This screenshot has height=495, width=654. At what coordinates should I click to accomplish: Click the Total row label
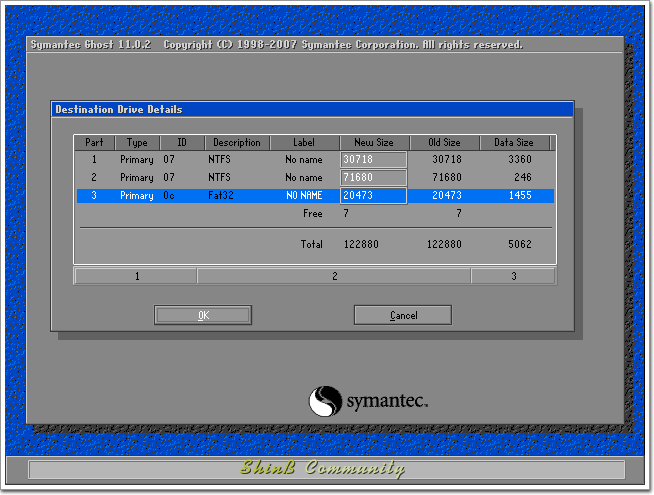312,244
